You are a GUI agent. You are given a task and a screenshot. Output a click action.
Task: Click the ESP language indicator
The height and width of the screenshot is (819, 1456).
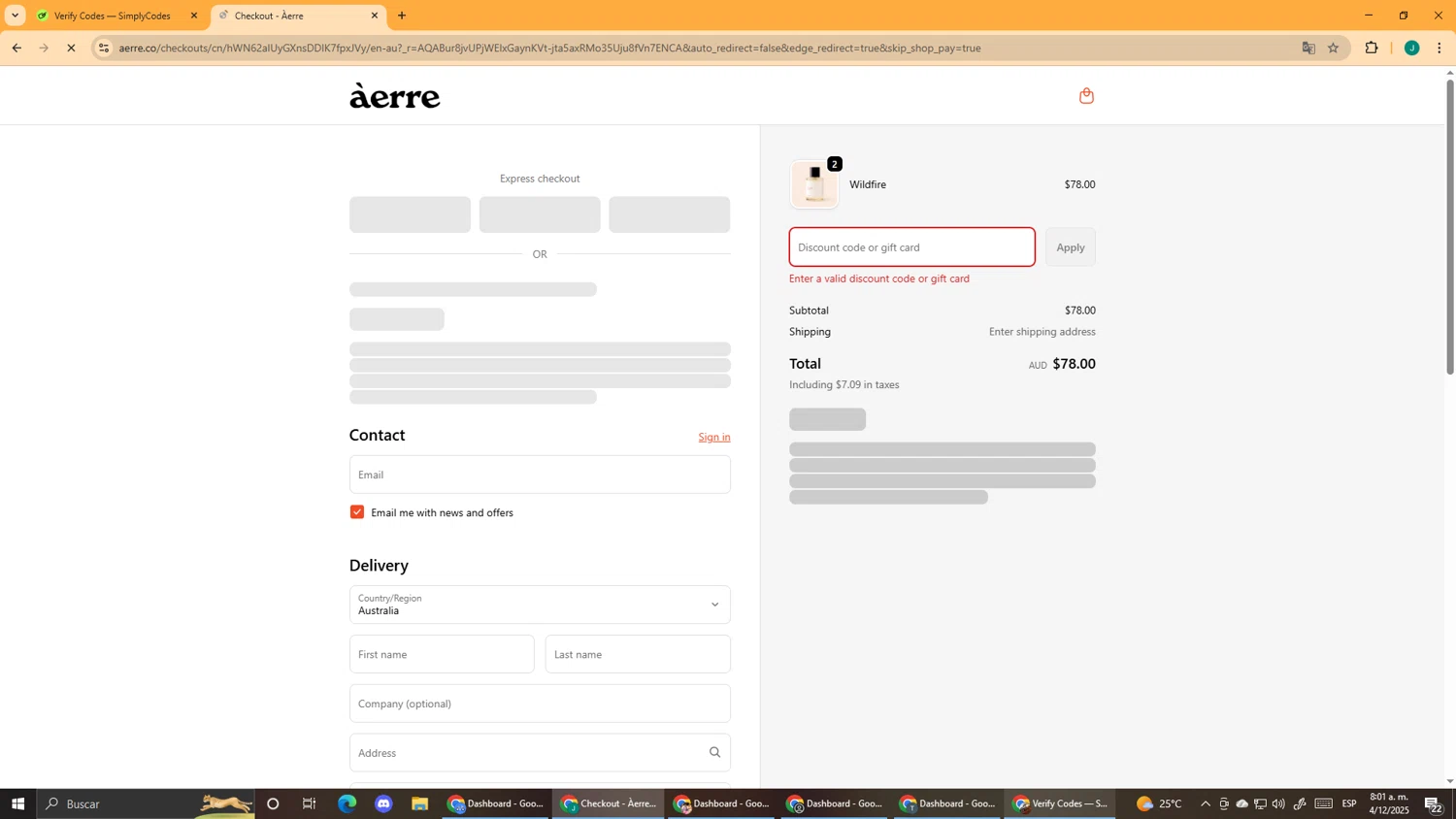click(1349, 803)
